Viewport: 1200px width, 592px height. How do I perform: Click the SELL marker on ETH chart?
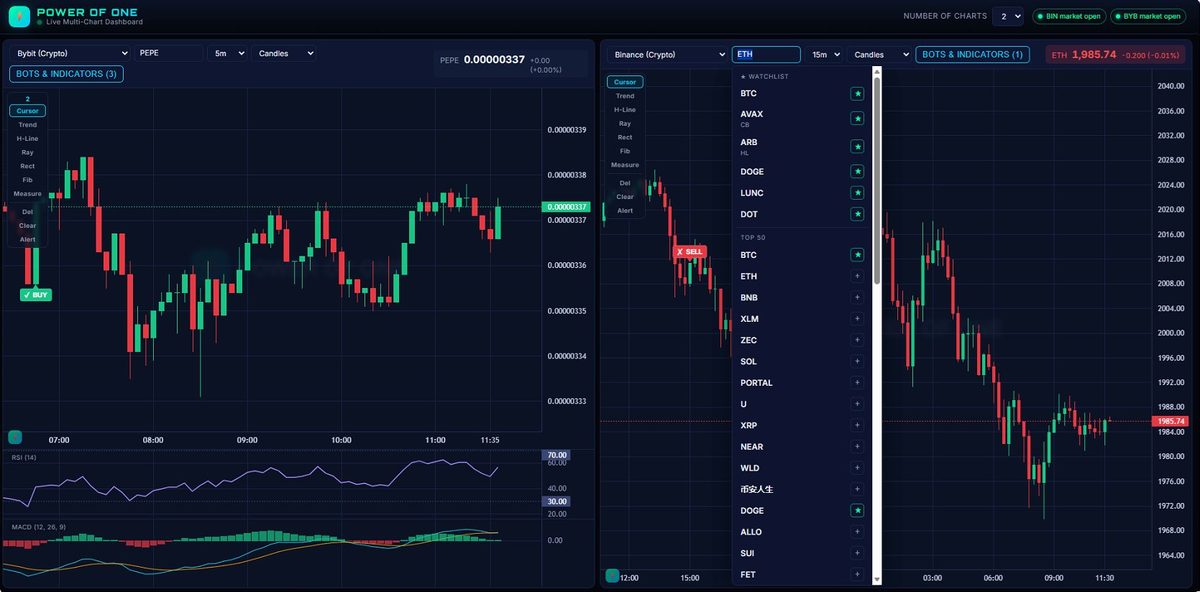[691, 251]
